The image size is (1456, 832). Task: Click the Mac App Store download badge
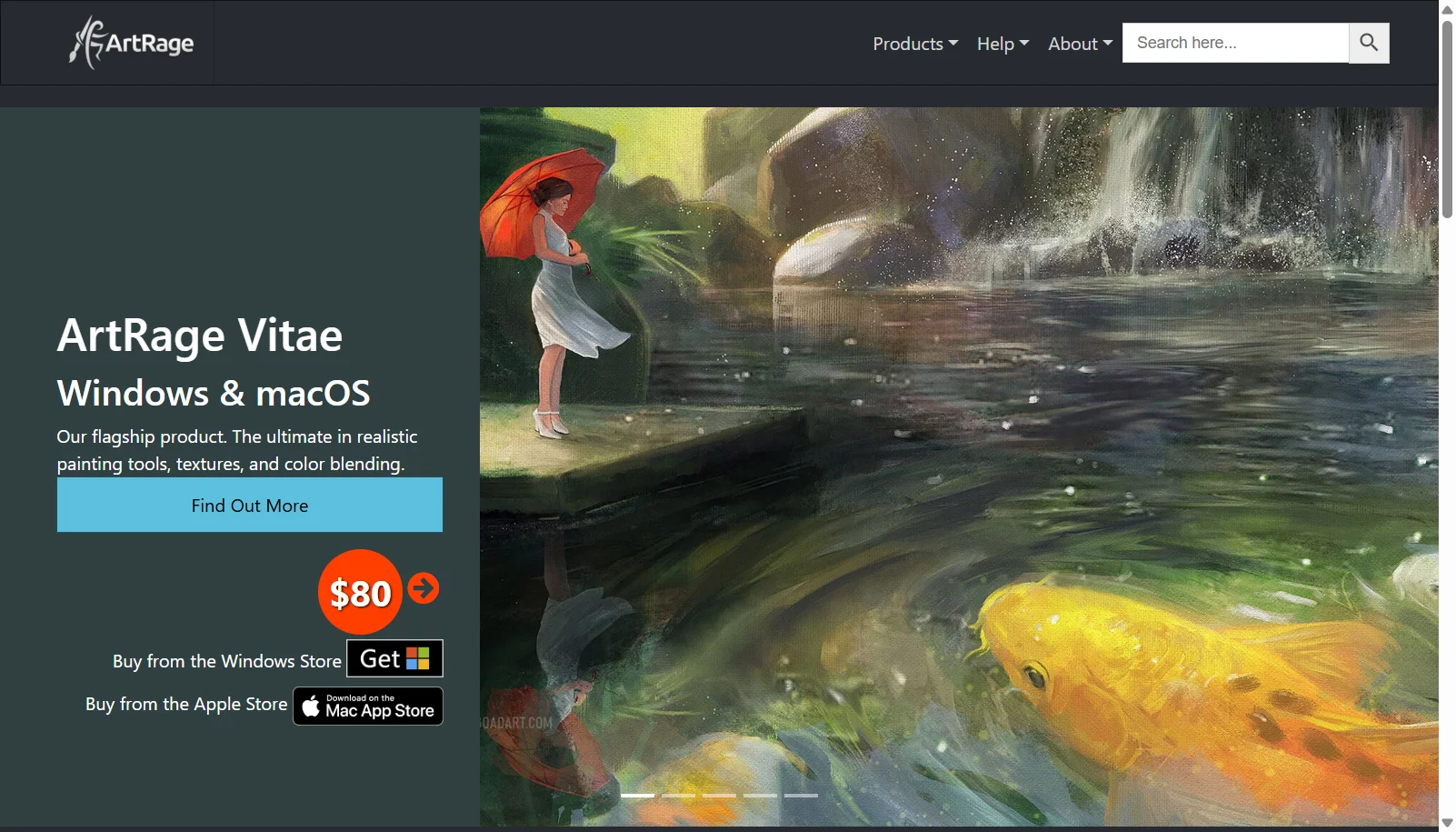tap(368, 706)
